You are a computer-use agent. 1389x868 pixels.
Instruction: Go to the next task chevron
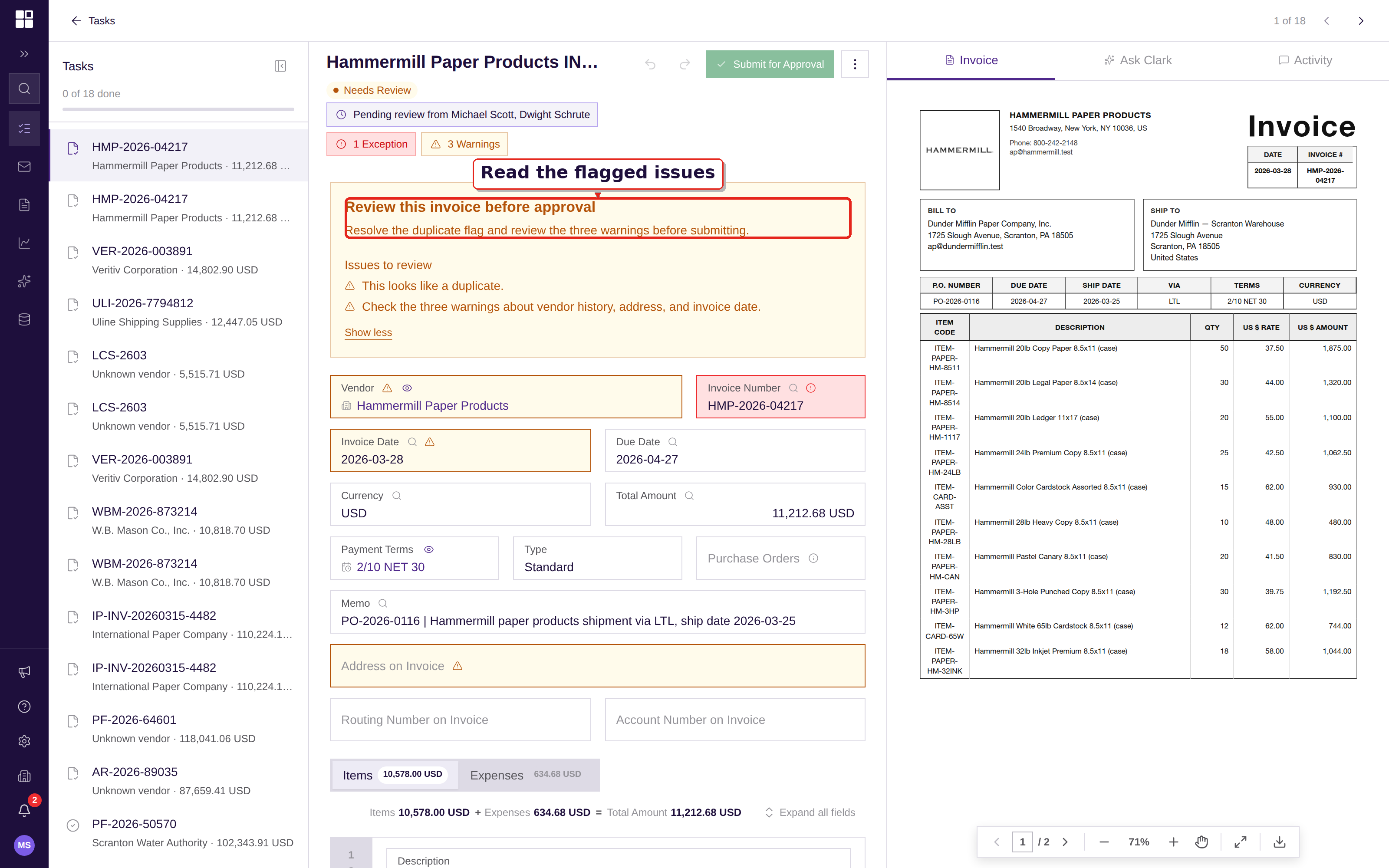[x=1361, y=21]
